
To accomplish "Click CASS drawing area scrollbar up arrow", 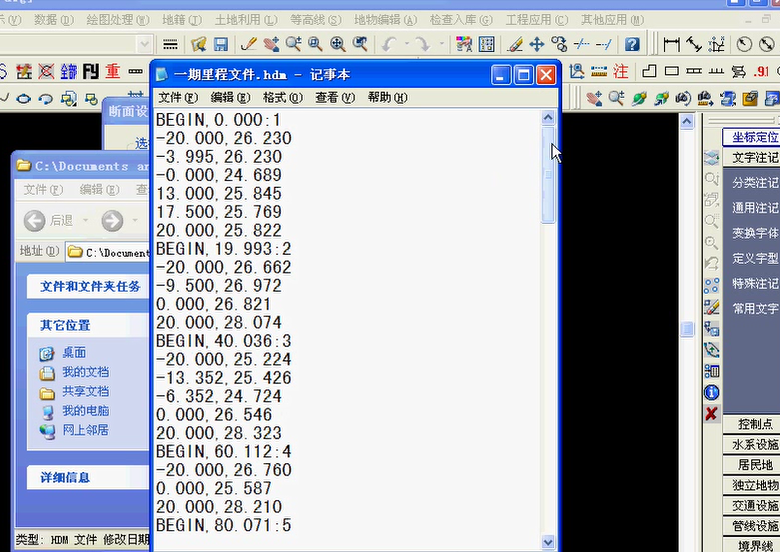I will coord(686,121).
